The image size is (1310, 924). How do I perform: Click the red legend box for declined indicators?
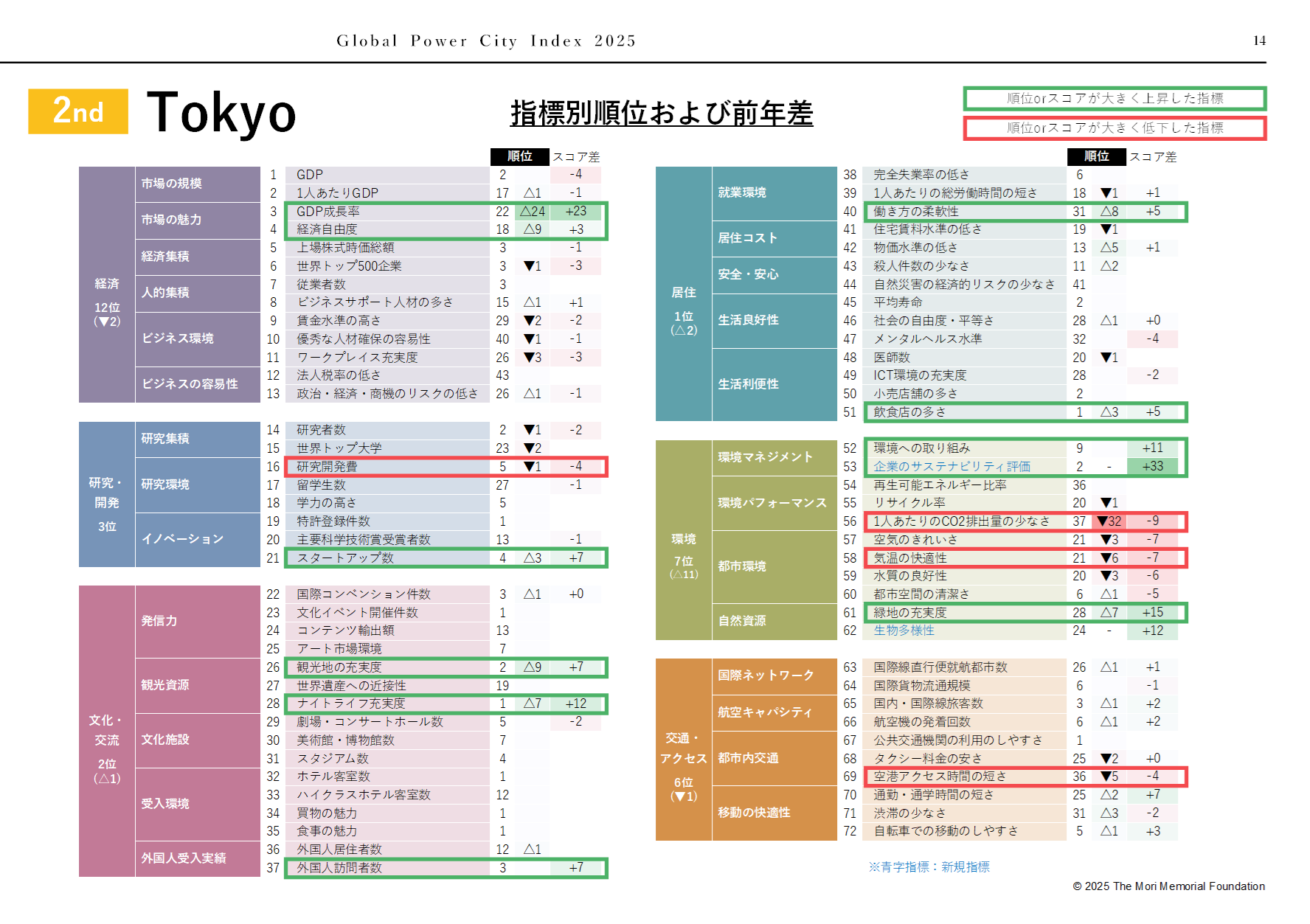point(1114,128)
